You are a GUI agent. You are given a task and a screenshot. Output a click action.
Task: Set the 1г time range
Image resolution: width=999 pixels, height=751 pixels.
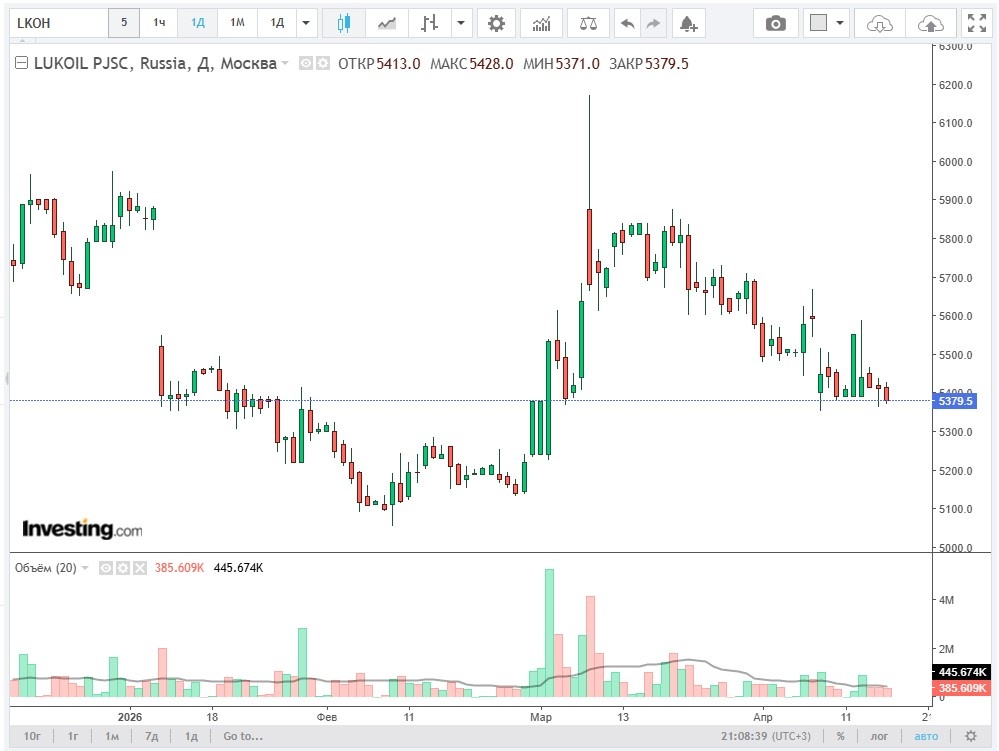click(x=73, y=736)
